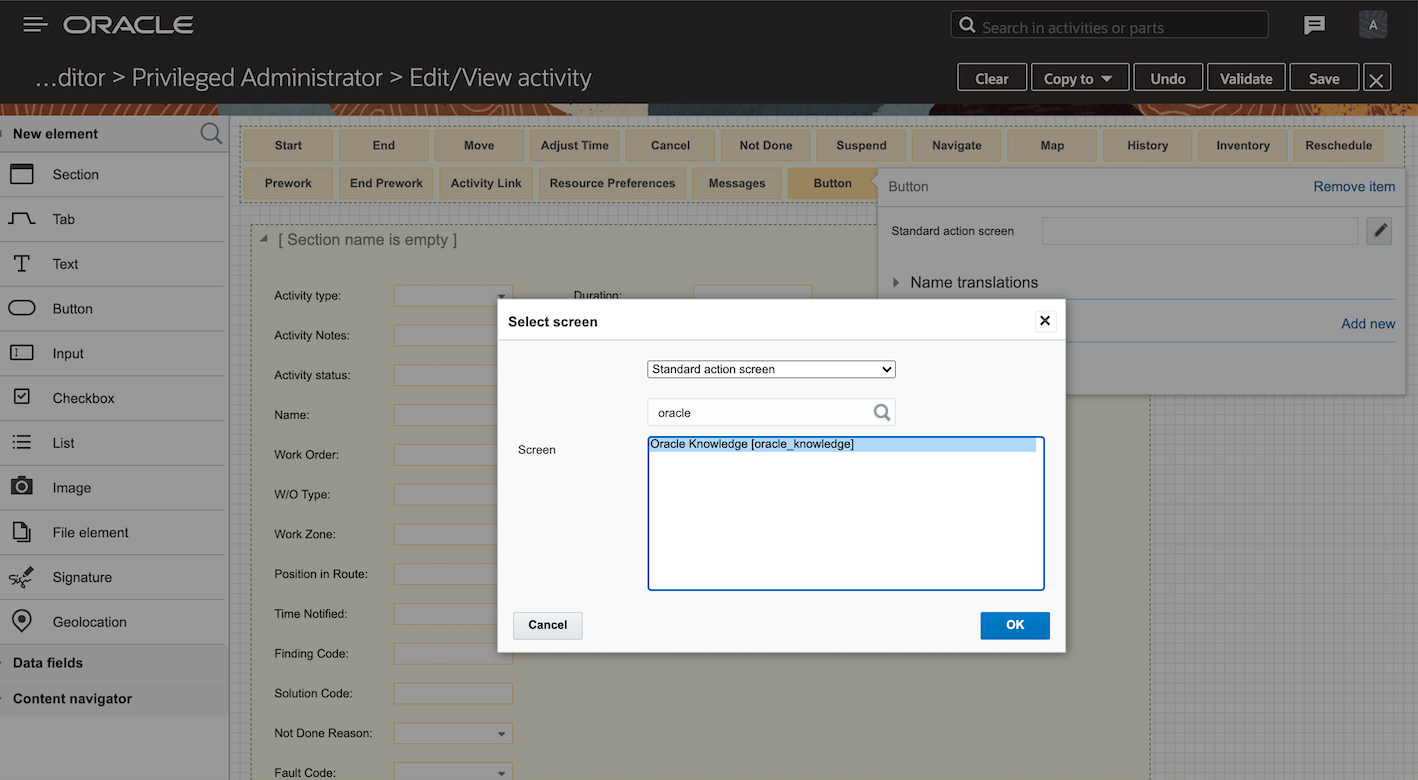Open the messages chat icon
The image size is (1418, 780).
1314,26
